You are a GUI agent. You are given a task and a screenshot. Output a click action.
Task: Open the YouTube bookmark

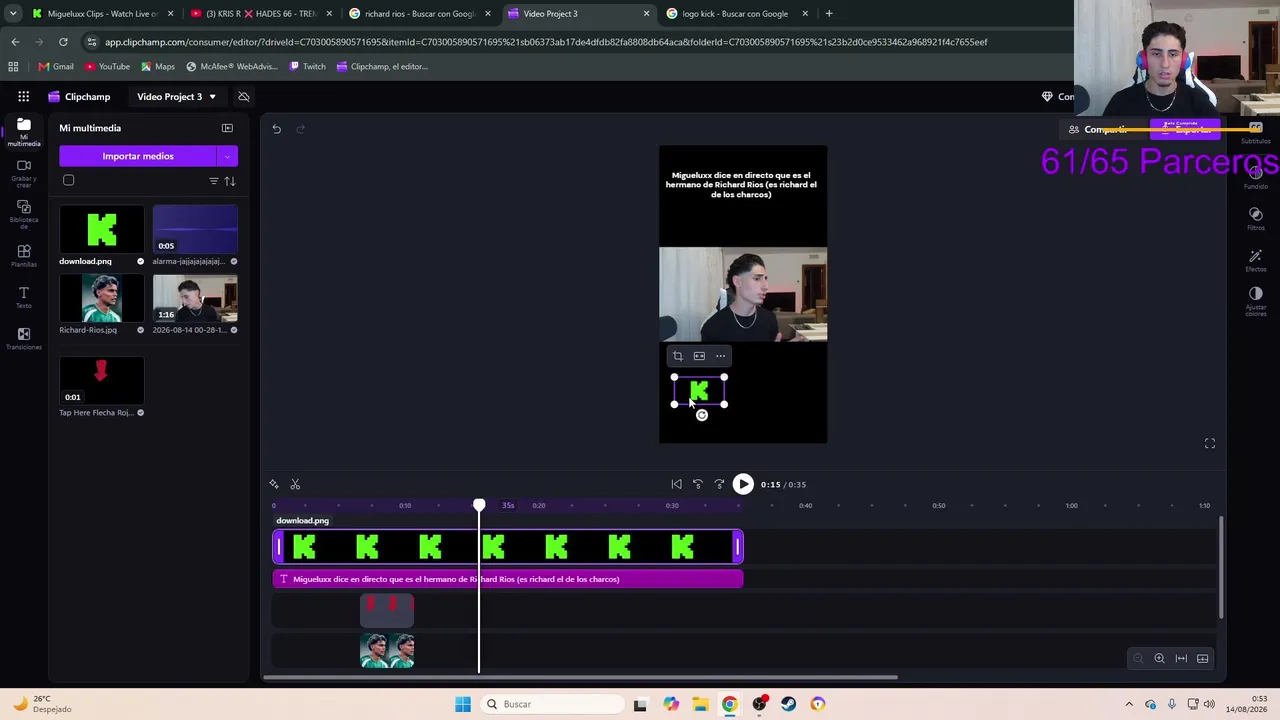[x=107, y=67]
